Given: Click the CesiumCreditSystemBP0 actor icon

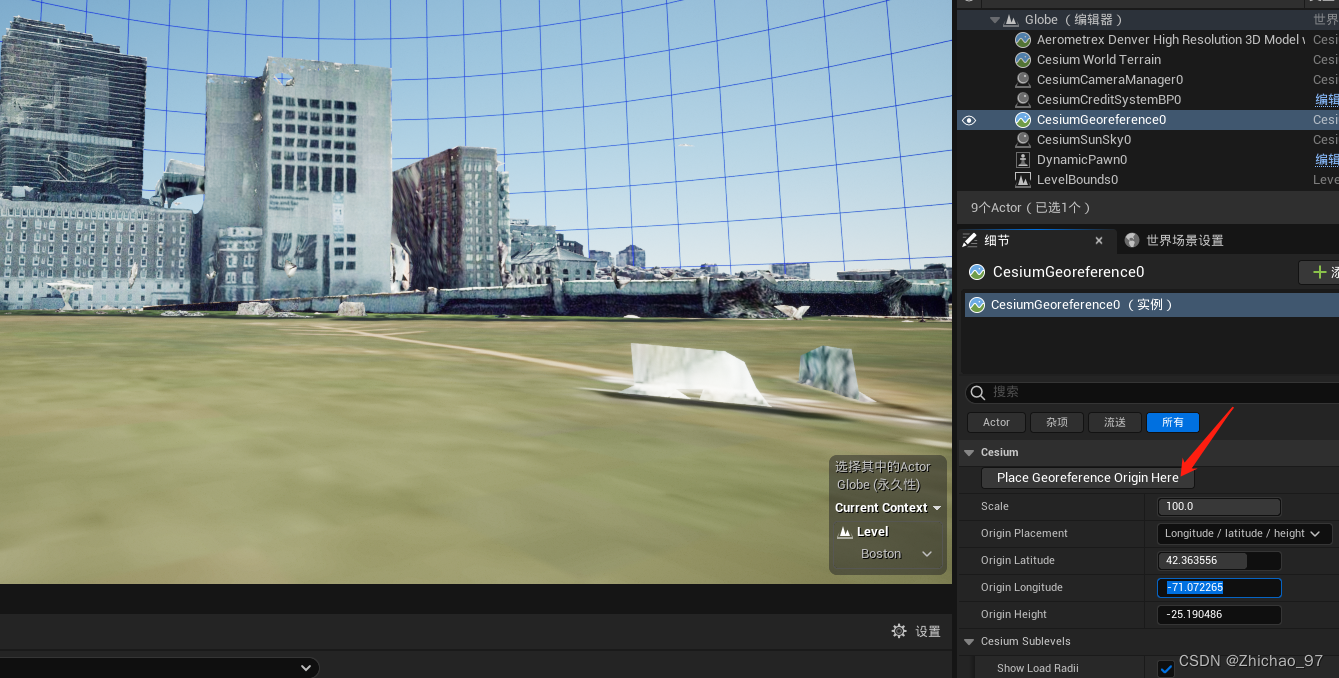Looking at the screenshot, I should pyautogui.click(x=1023, y=100).
